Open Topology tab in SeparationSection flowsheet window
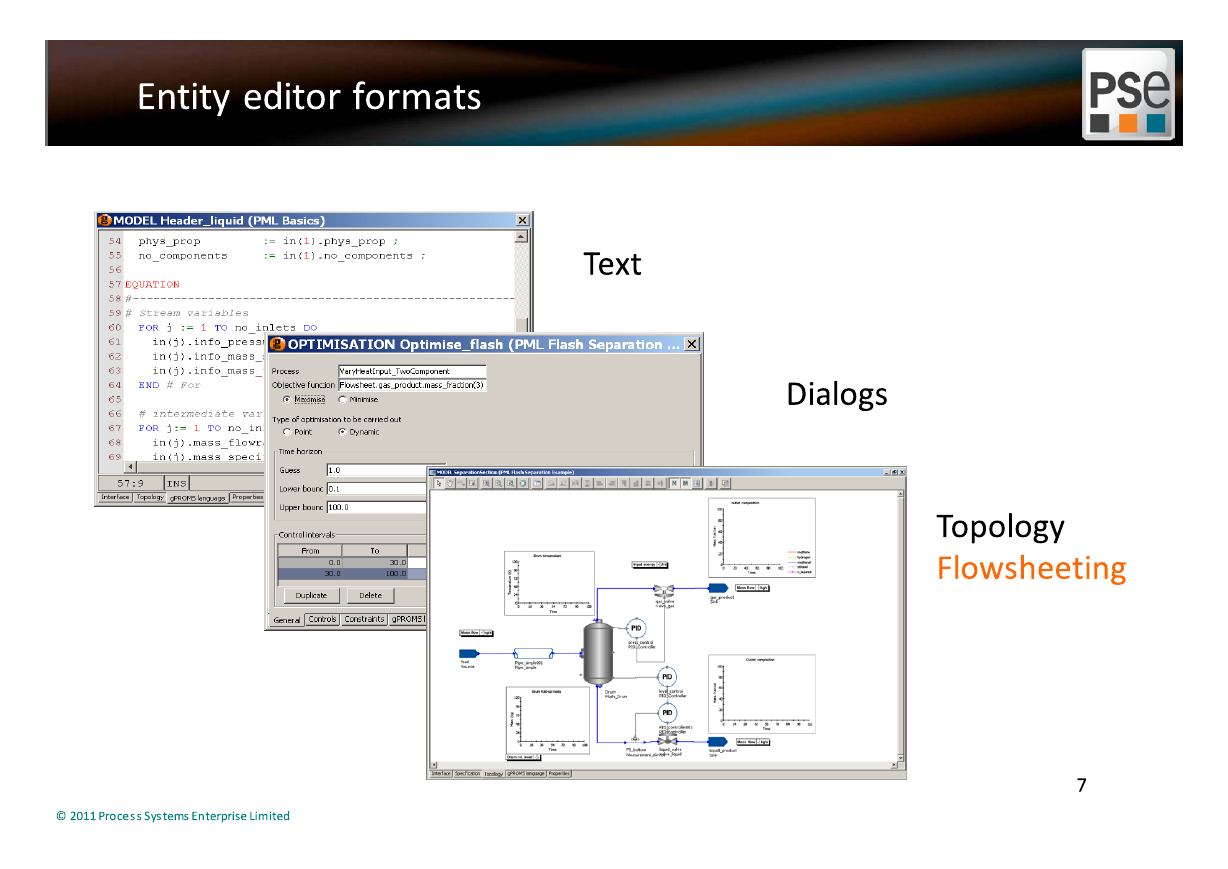1228x869 pixels. point(493,773)
